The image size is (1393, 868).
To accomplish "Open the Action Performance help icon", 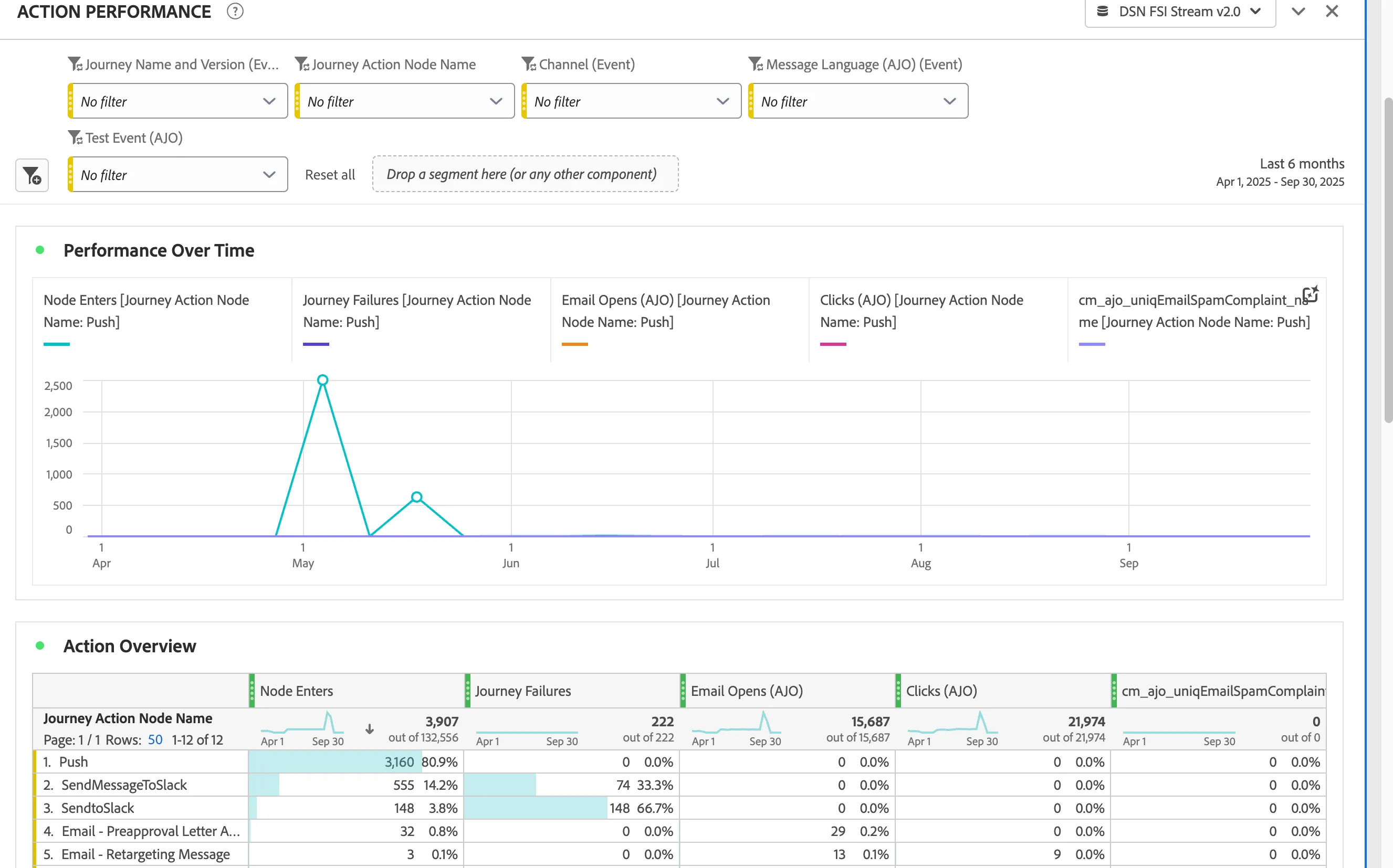I will click(x=235, y=12).
